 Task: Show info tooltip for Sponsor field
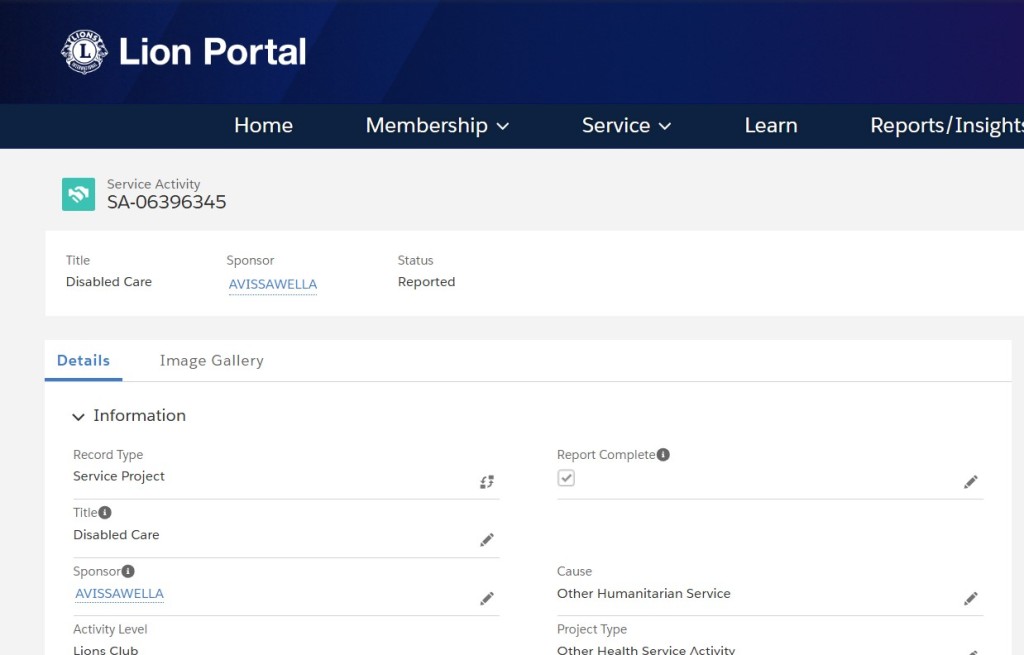[128, 571]
